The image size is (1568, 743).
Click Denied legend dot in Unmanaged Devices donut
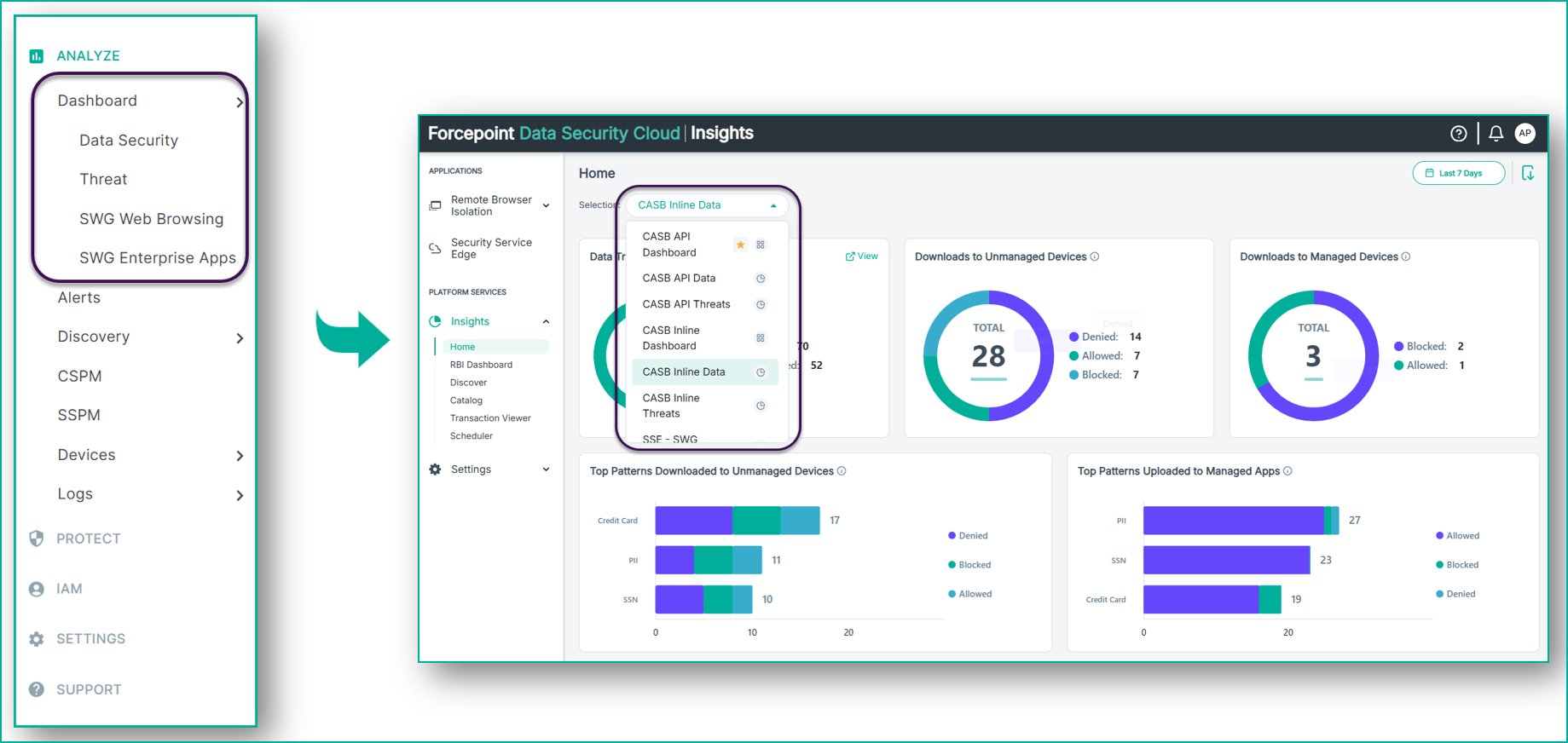1073,337
